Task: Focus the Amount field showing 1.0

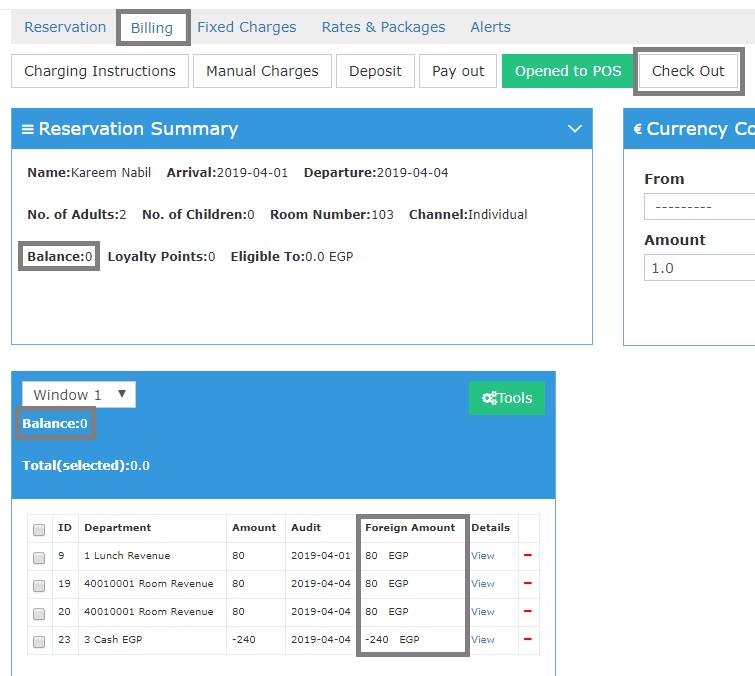Action: [x=699, y=268]
